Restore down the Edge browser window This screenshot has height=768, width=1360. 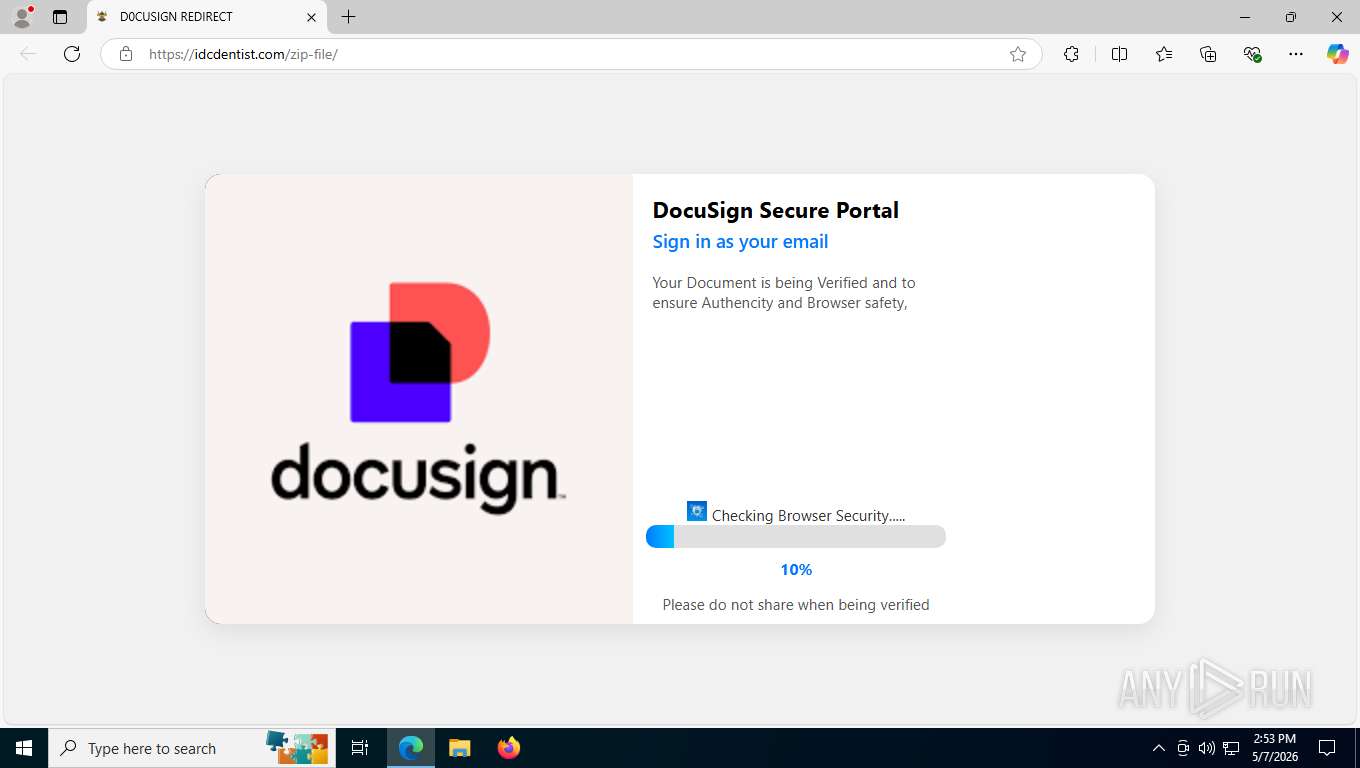[x=1291, y=17]
